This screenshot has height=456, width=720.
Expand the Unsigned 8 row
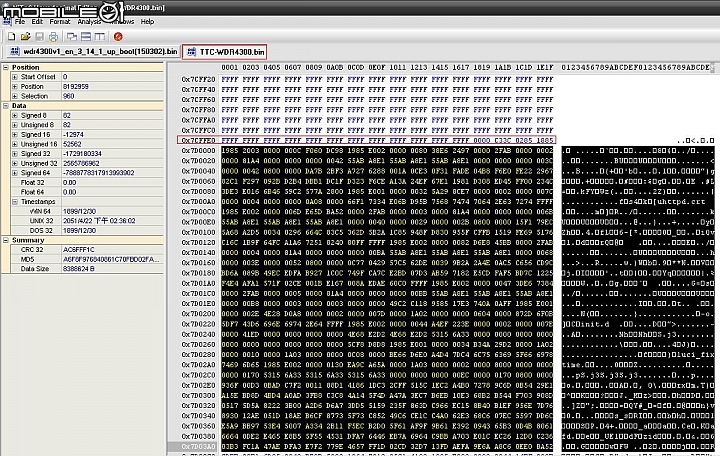[x=15, y=125]
